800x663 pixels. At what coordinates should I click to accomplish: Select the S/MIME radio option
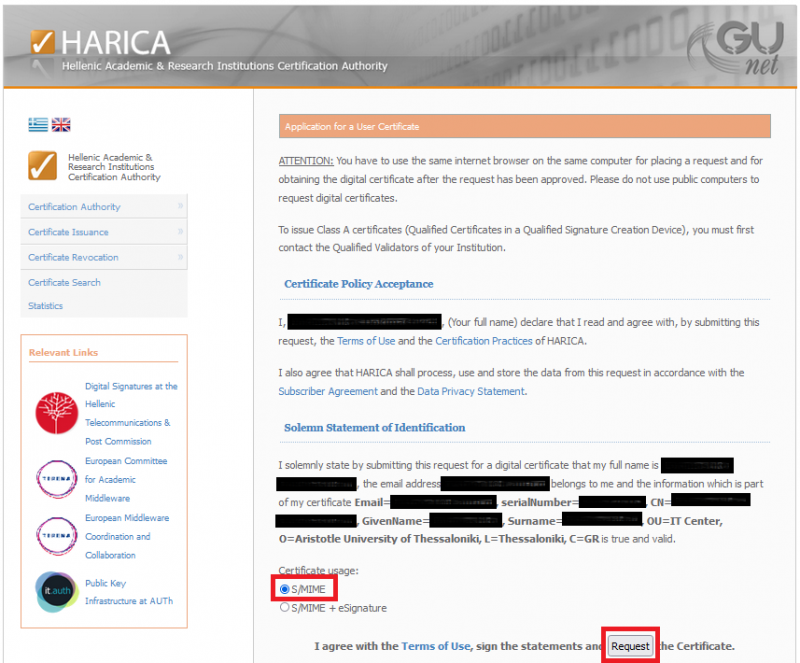[285, 590]
